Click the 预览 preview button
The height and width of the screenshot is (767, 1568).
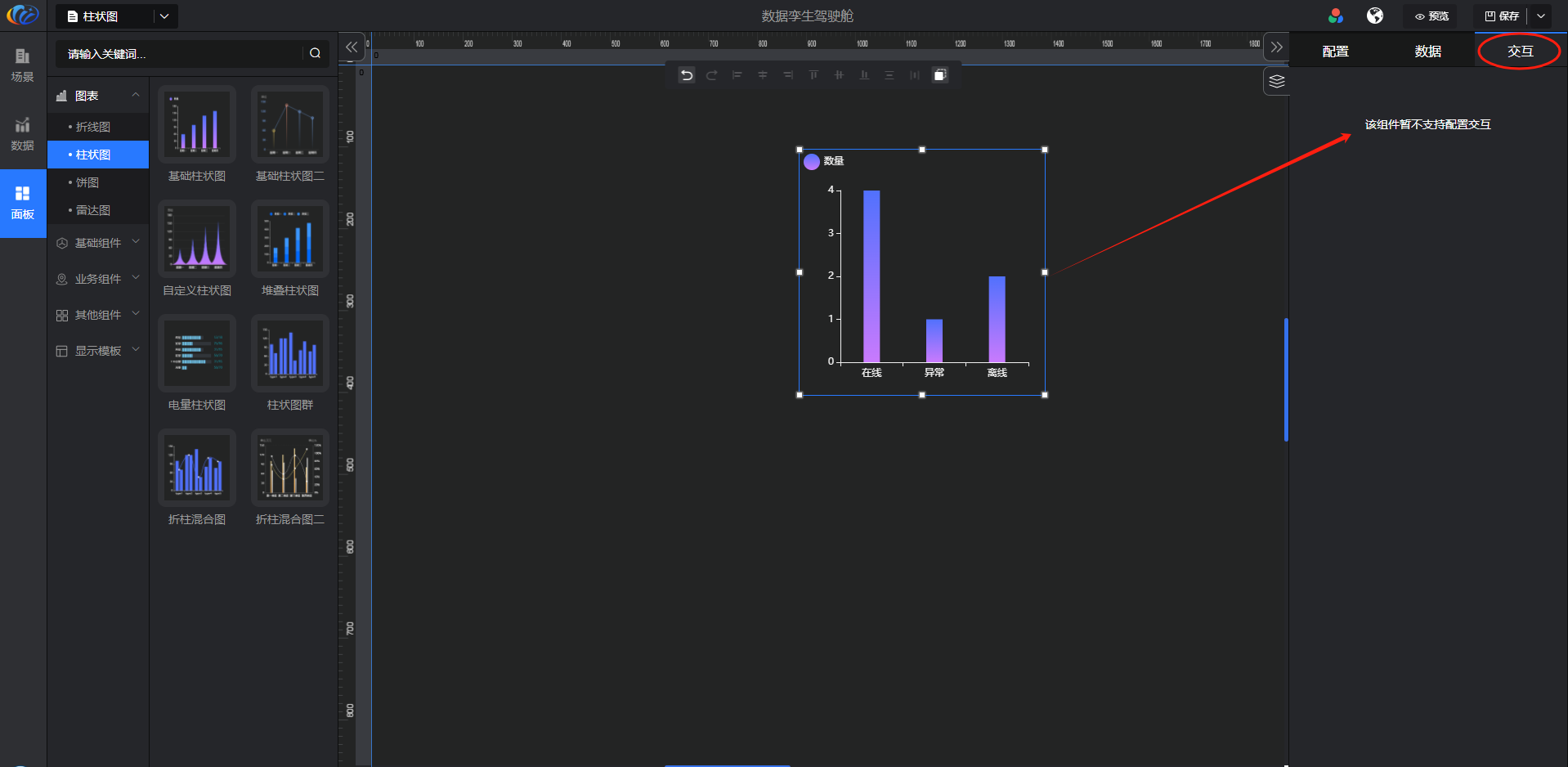1431,16
